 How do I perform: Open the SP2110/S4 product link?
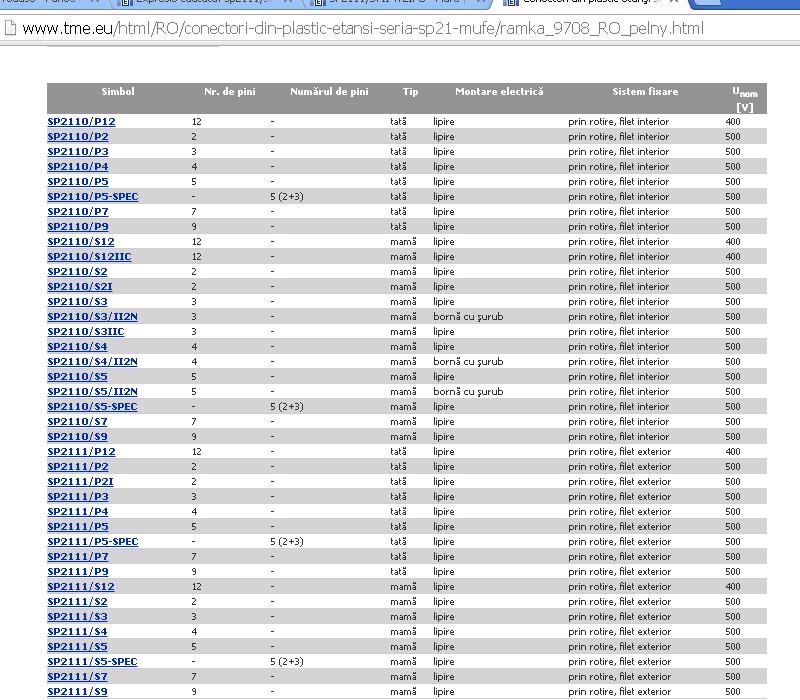(x=78, y=346)
